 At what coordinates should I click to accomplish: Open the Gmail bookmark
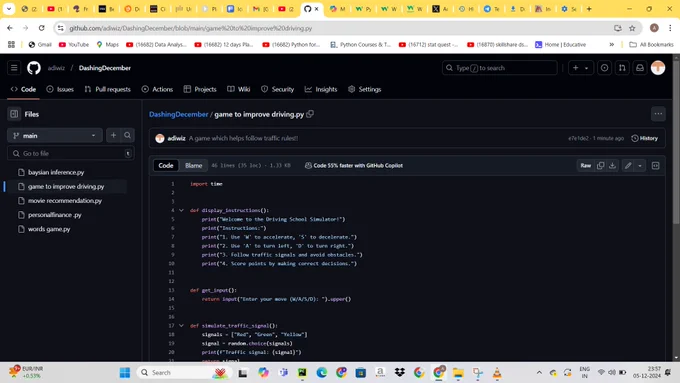click(40, 44)
